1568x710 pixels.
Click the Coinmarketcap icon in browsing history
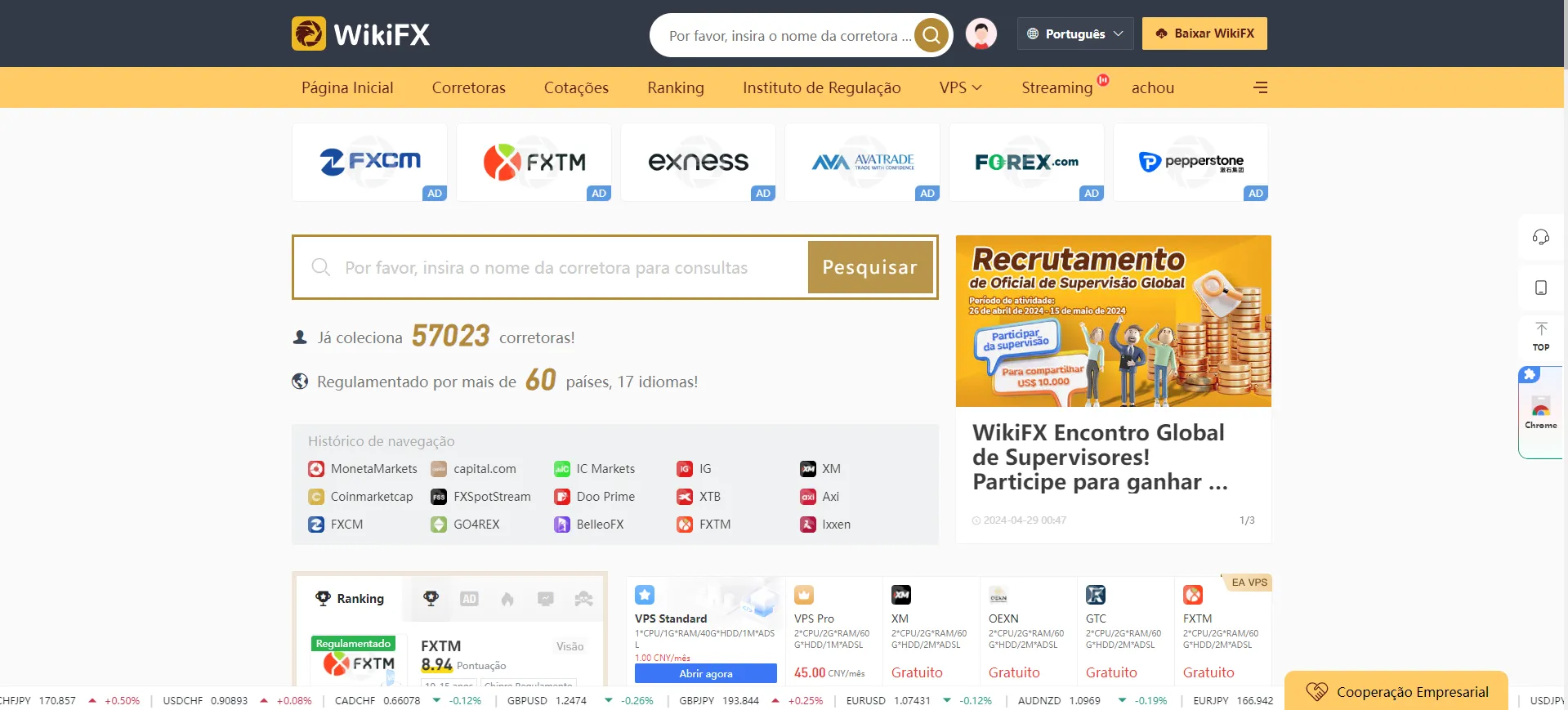tap(316, 497)
